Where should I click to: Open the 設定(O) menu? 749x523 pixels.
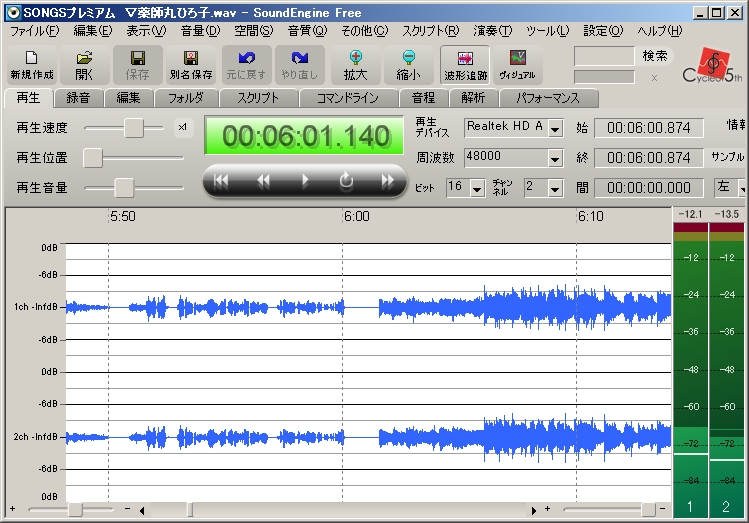(603, 31)
